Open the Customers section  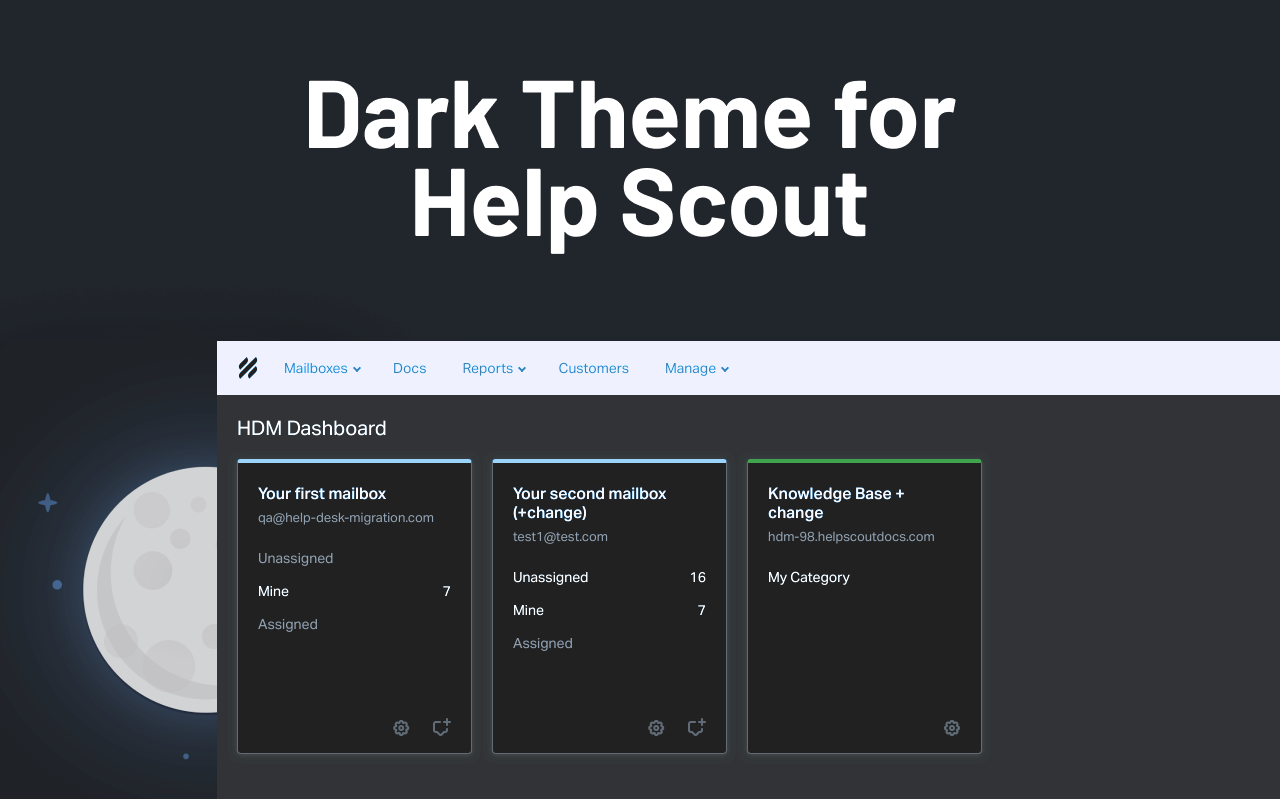click(593, 368)
